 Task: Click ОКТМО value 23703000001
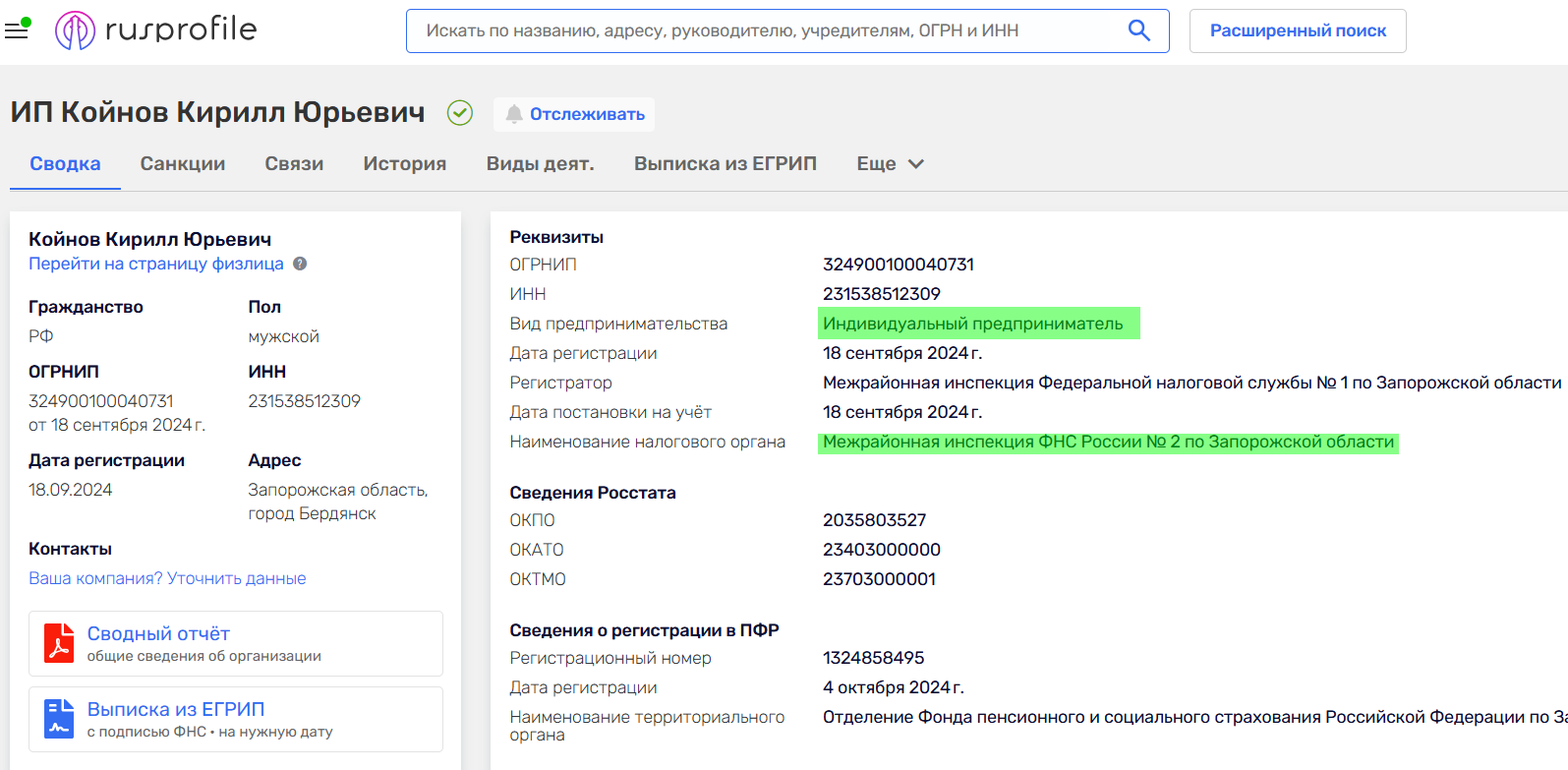[x=880, y=579]
